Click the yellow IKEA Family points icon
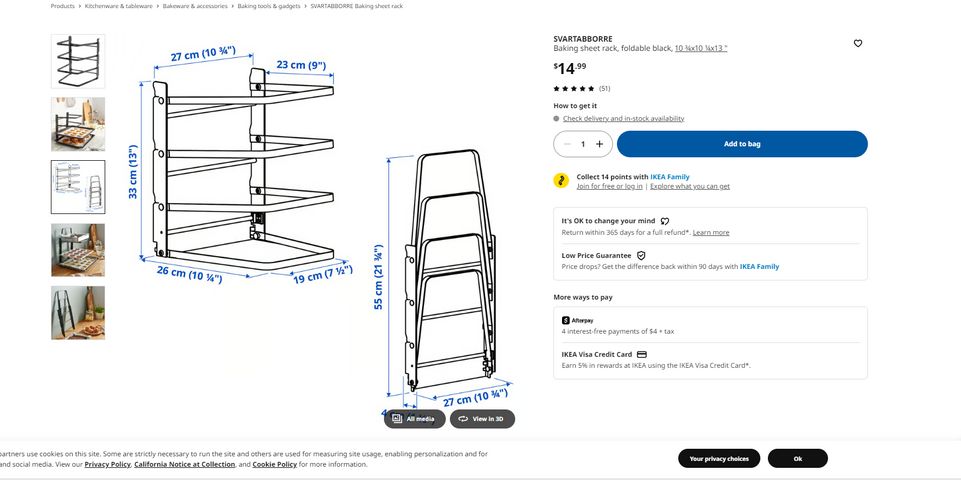 (561, 180)
